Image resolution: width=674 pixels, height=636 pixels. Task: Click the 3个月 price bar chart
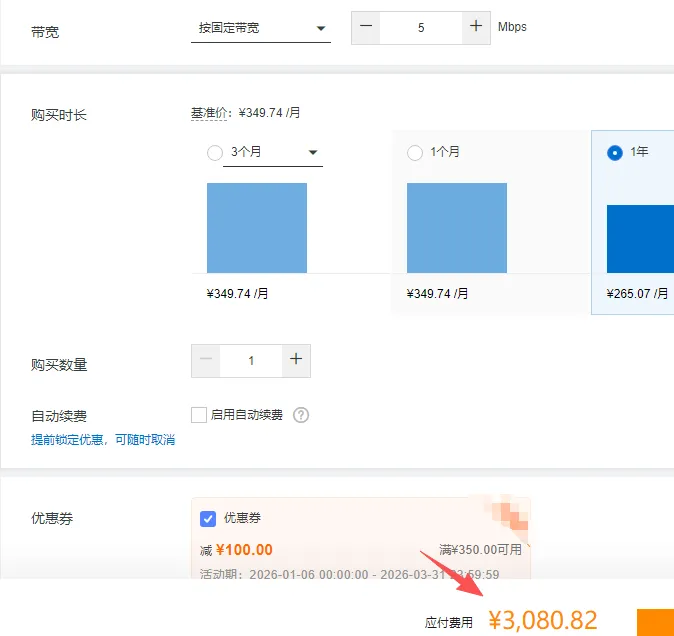(257, 228)
